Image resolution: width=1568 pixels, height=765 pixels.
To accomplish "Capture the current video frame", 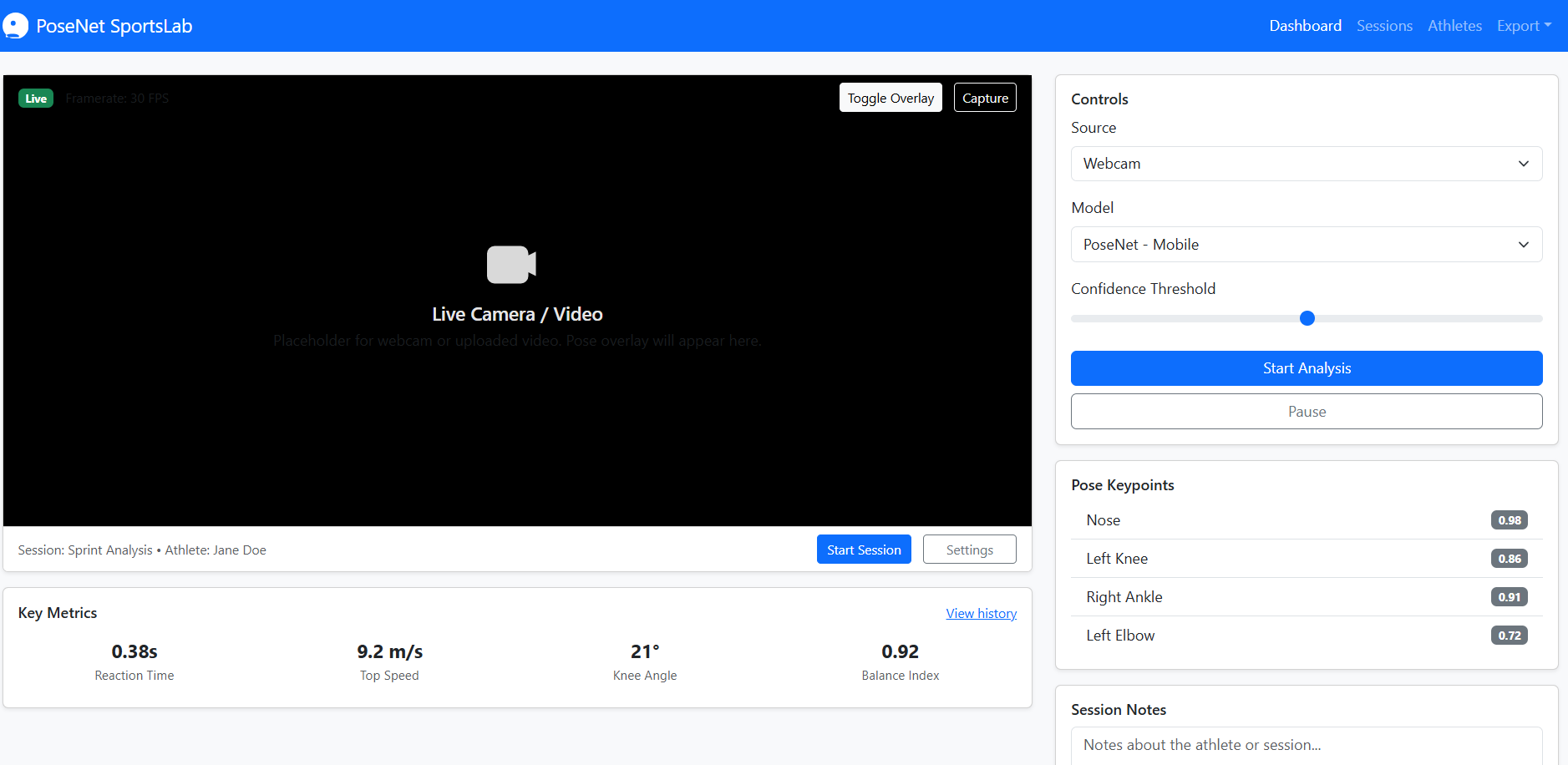I will click(985, 98).
